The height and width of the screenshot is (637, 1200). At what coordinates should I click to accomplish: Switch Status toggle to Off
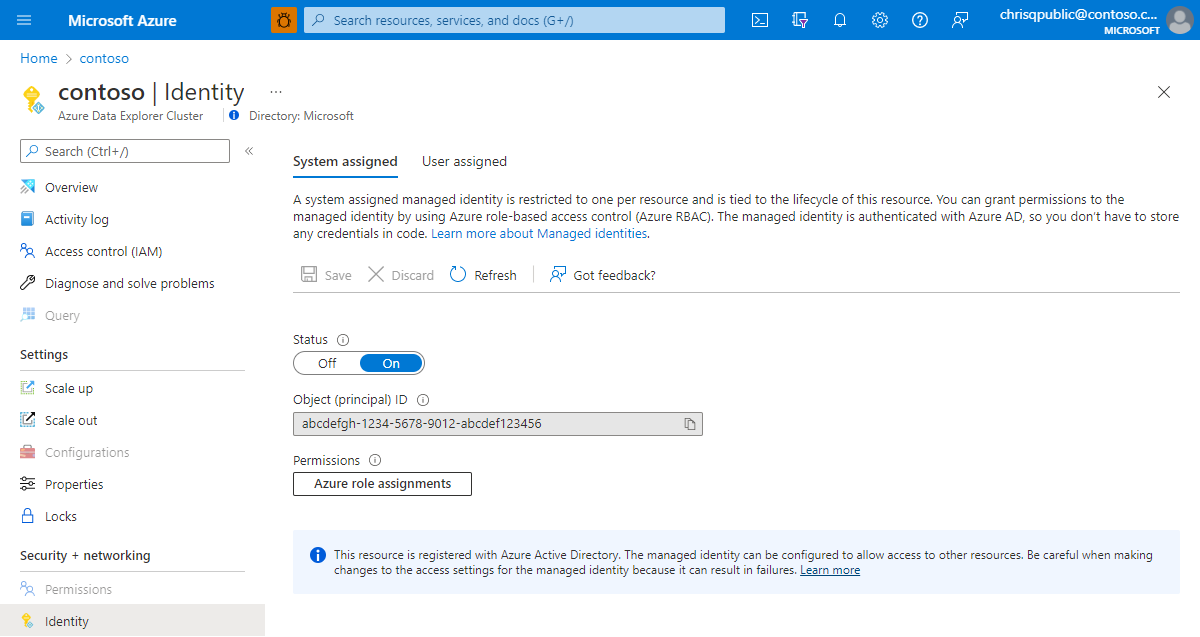327,363
